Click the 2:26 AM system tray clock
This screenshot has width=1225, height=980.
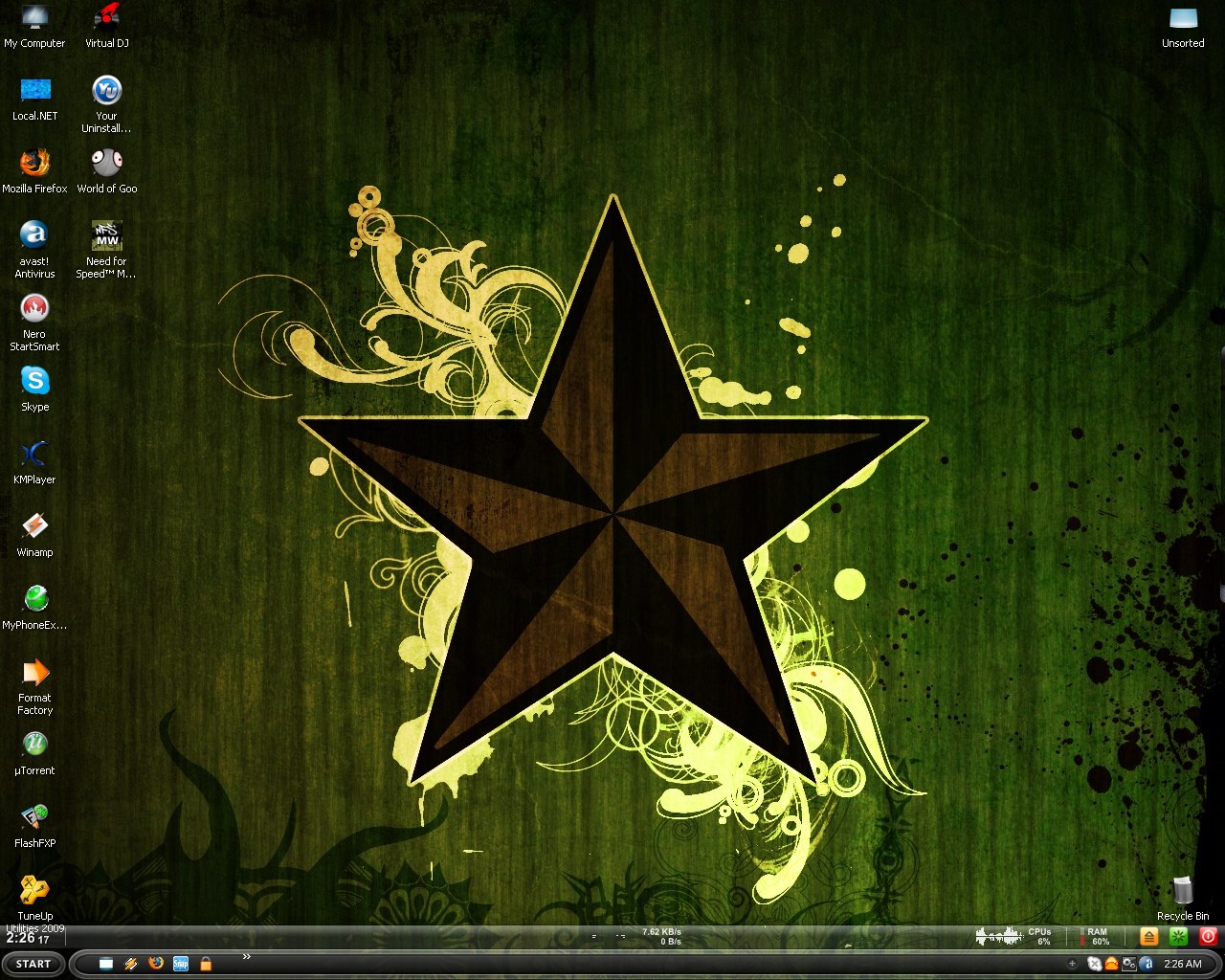[x=1182, y=964]
